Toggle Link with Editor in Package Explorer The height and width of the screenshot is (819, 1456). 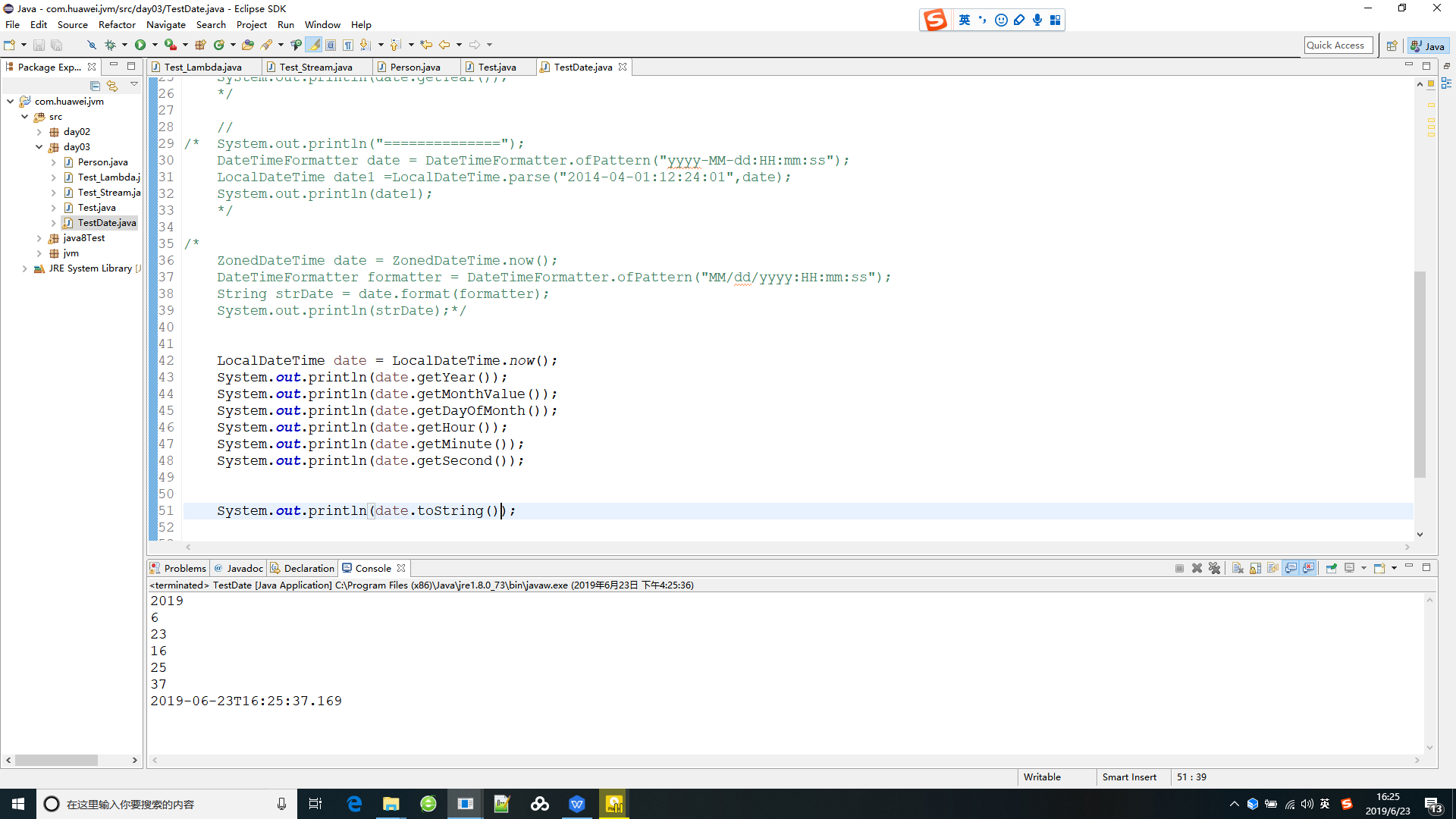[112, 86]
